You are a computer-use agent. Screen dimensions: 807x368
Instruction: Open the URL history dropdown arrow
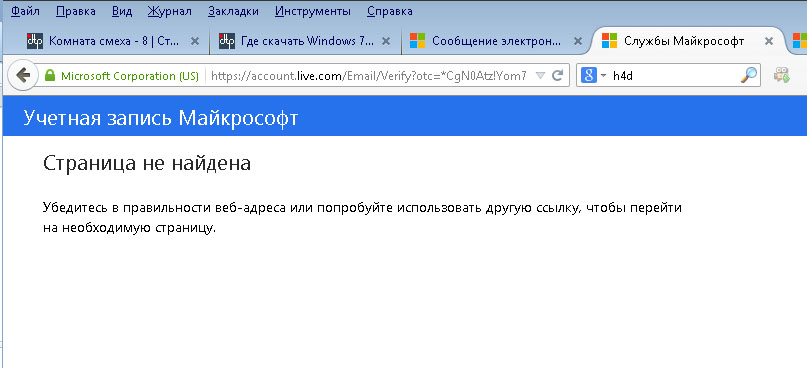(540, 76)
